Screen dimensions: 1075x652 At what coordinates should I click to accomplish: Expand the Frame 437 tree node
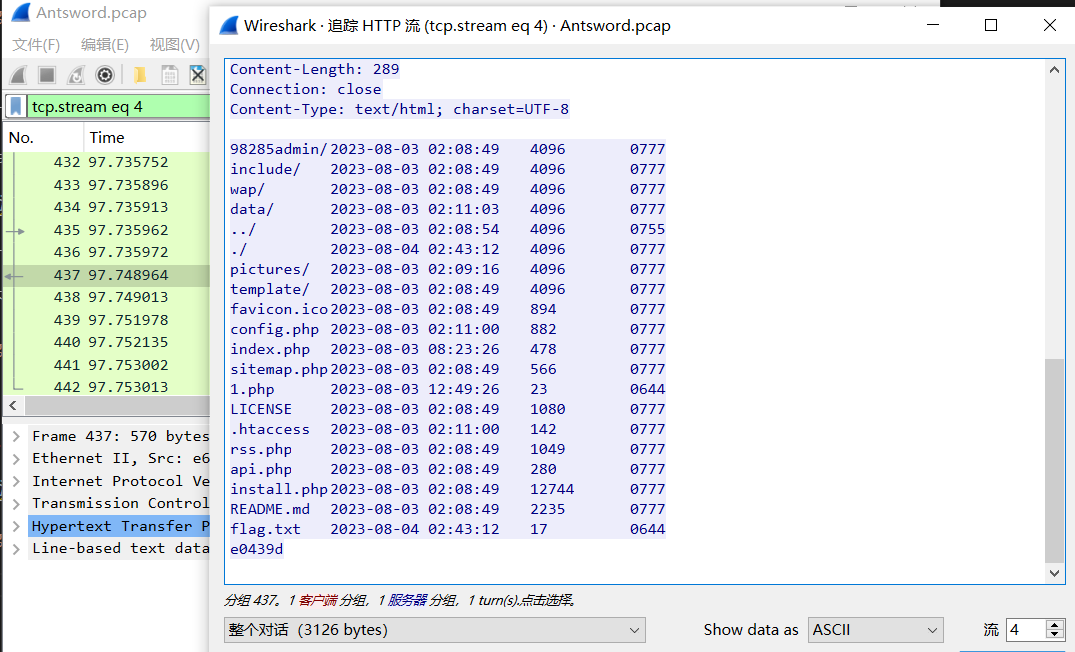17,436
